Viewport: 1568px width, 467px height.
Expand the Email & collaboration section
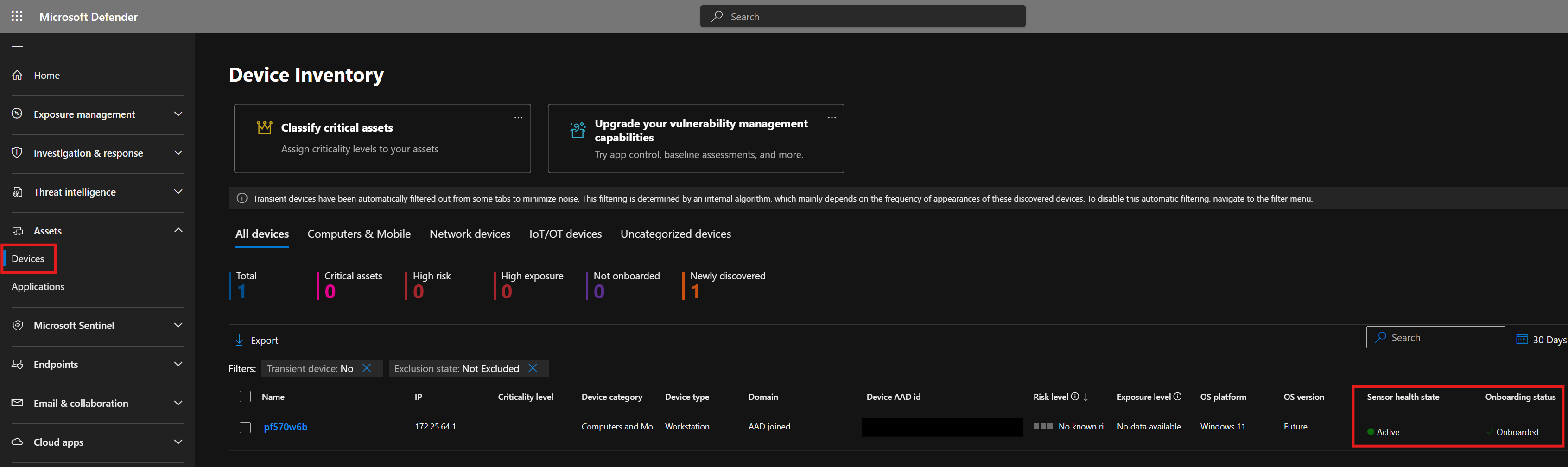tap(178, 403)
